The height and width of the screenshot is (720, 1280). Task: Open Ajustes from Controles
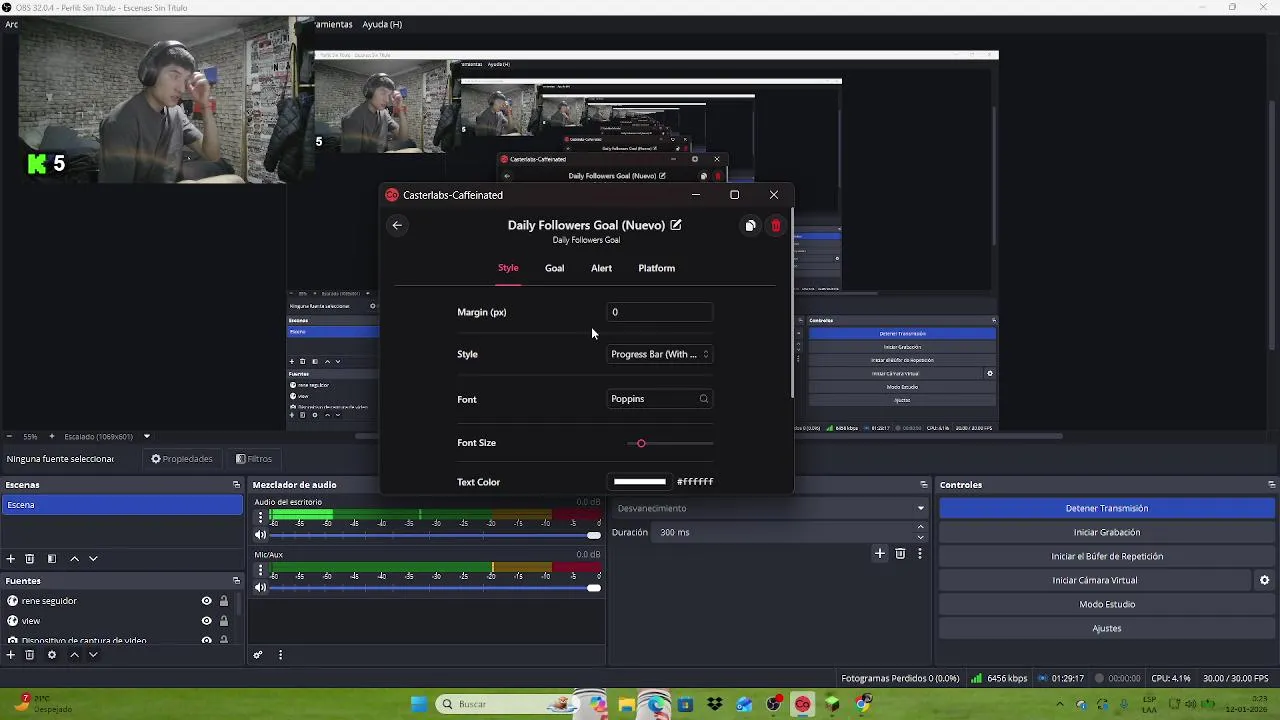click(x=1106, y=628)
